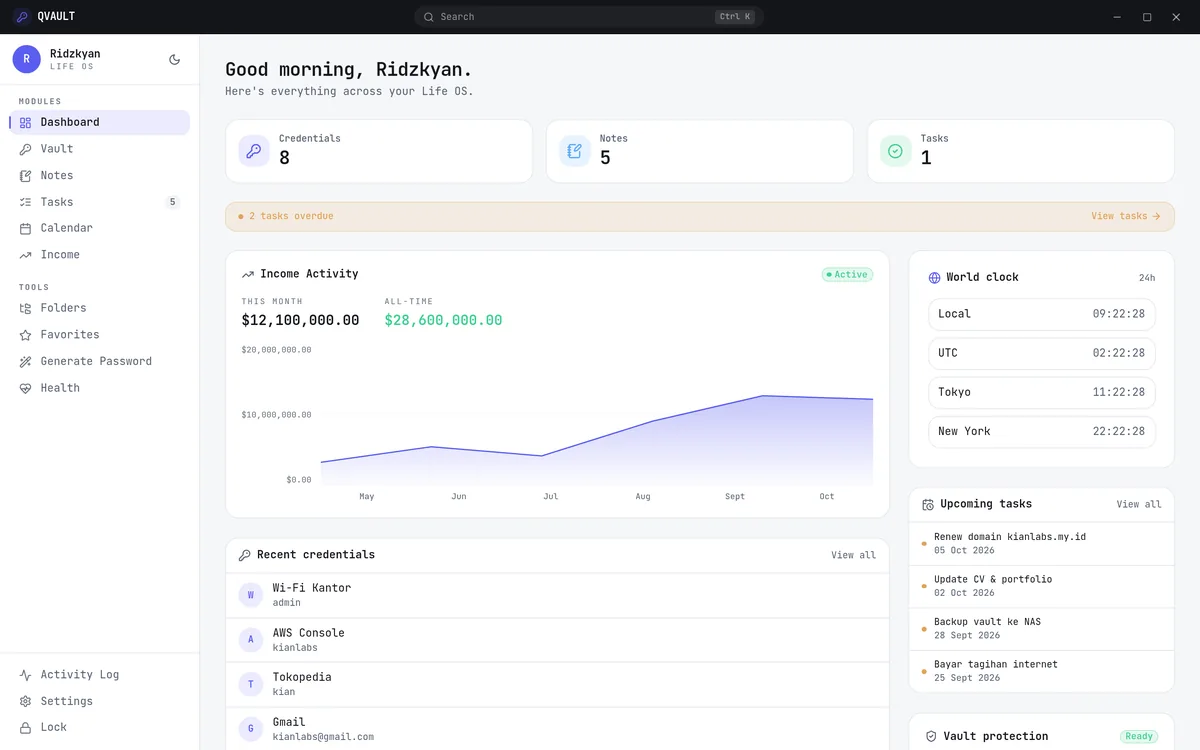Open the Gmail credential row
This screenshot has width=1200, height=750.
(x=557, y=729)
